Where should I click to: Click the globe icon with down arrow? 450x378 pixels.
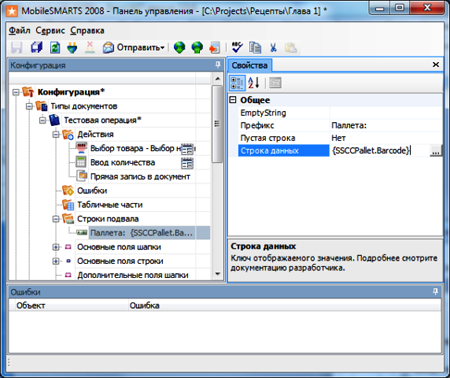click(x=197, y=48)
